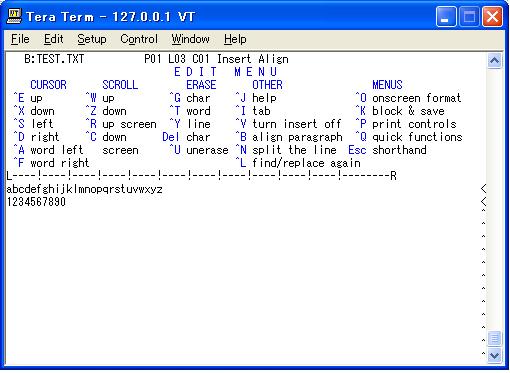Viewport: 510px width, 373px height.
Task: Click the '^X down' cursor entry
Action: pos(34,111)
